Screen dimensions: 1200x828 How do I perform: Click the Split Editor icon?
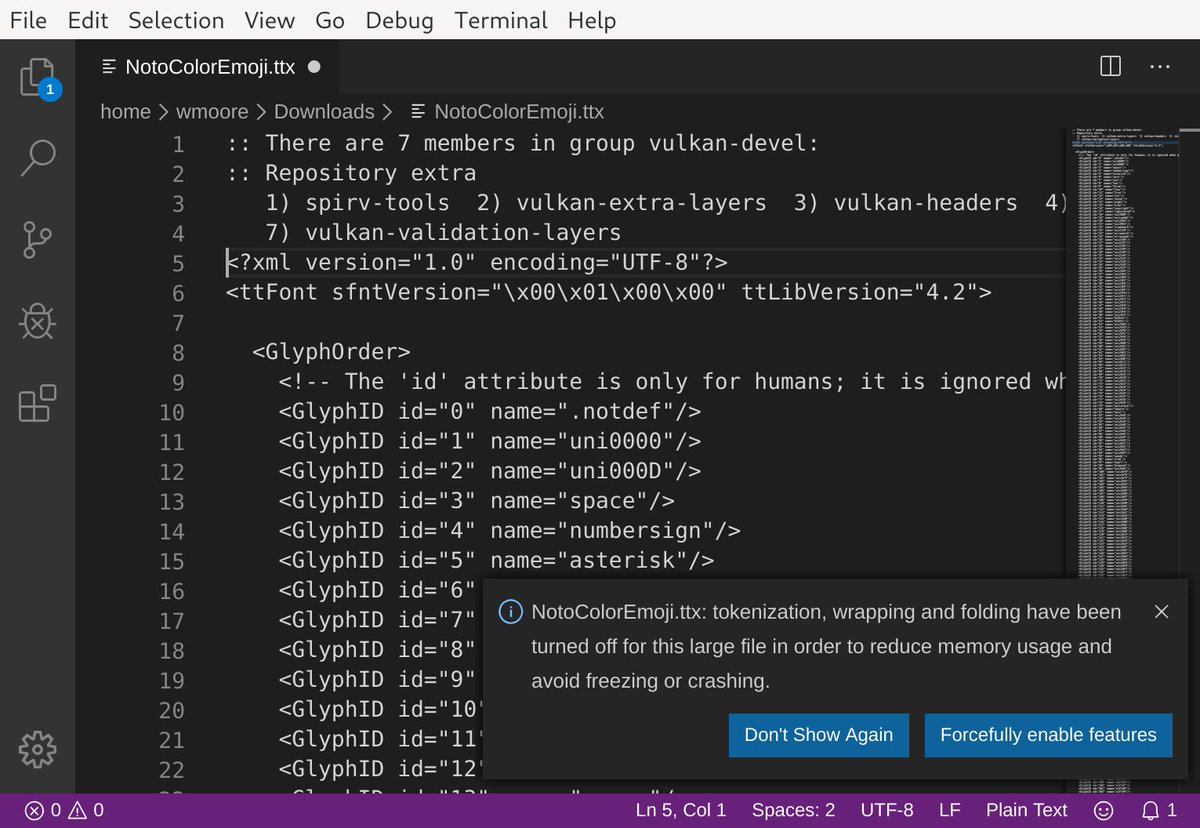(x=1109, y=66)
